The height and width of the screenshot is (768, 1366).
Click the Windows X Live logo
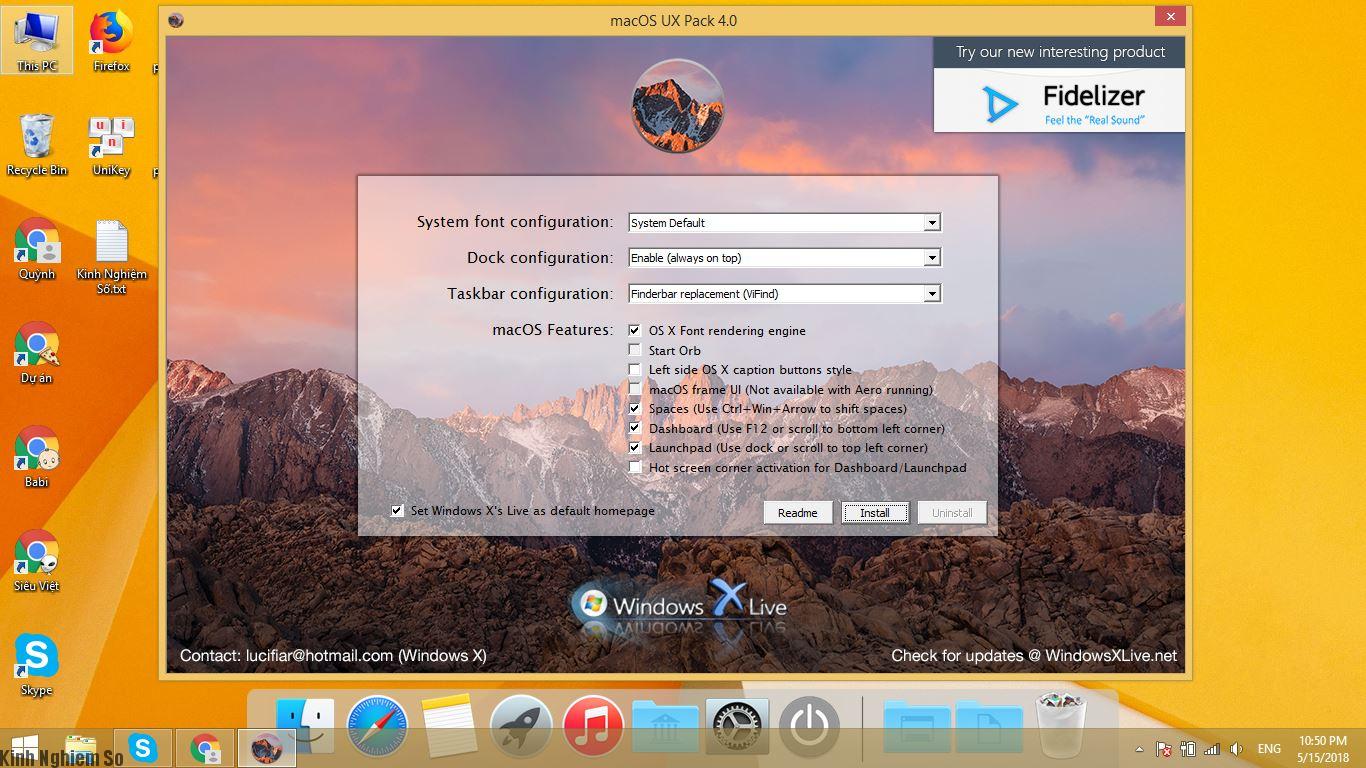coord(680,604)
